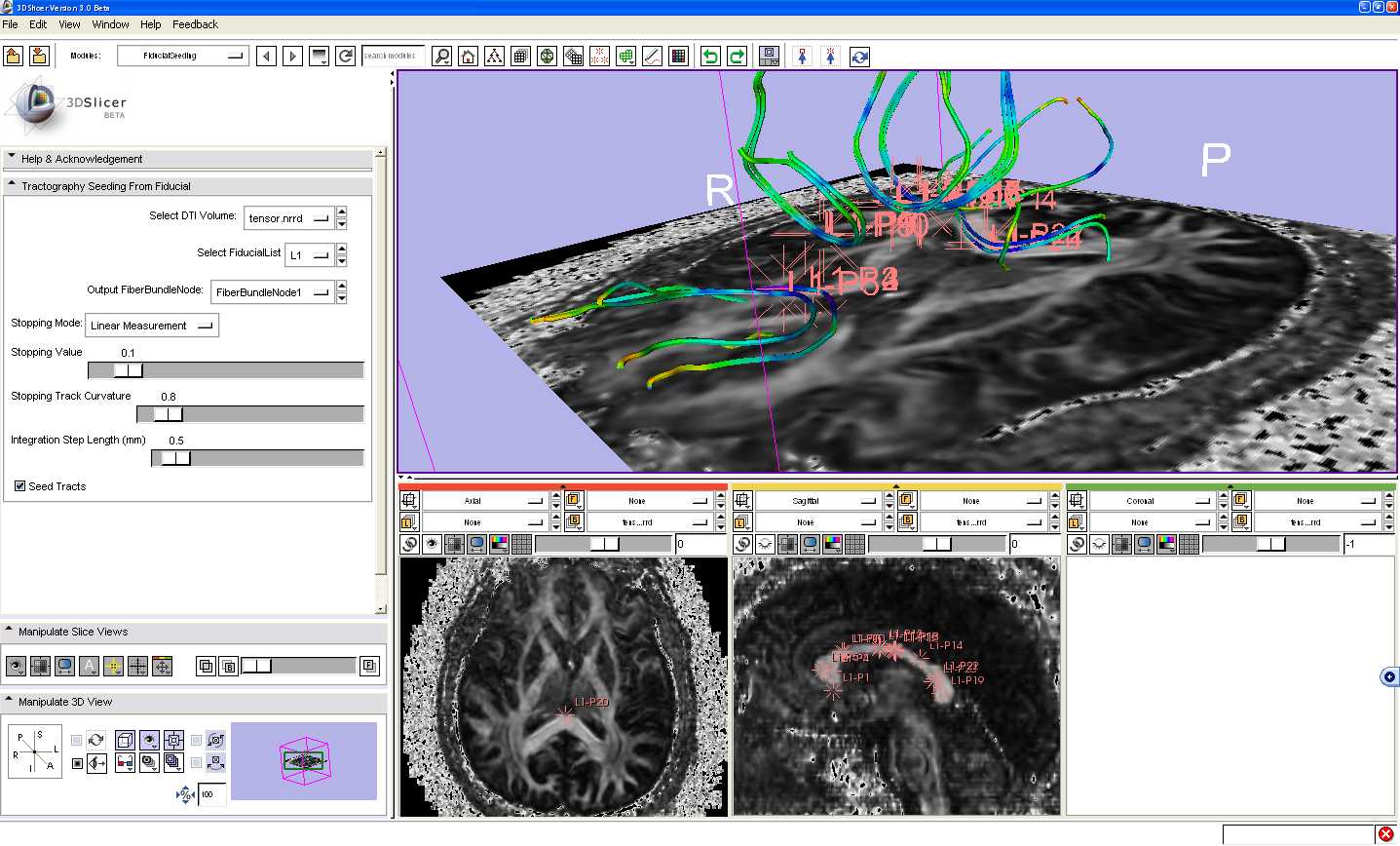Click the color table icon in Sagittal viewer

pyautogui.click(x=832, y=544)
